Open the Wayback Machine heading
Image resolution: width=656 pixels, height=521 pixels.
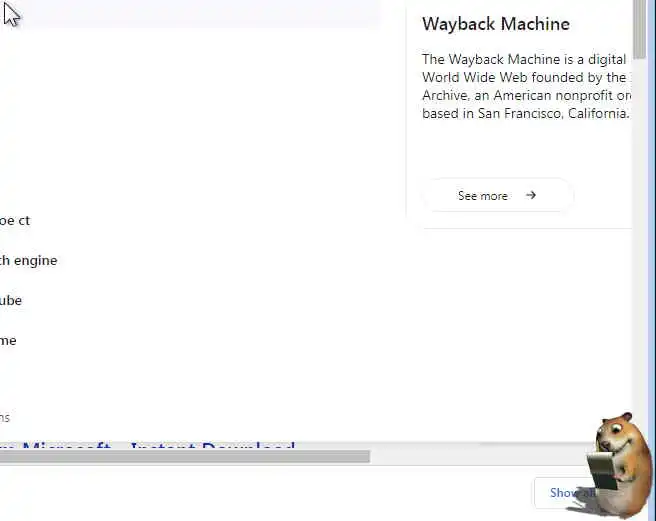pyautogui.click(x=496, y=24)
